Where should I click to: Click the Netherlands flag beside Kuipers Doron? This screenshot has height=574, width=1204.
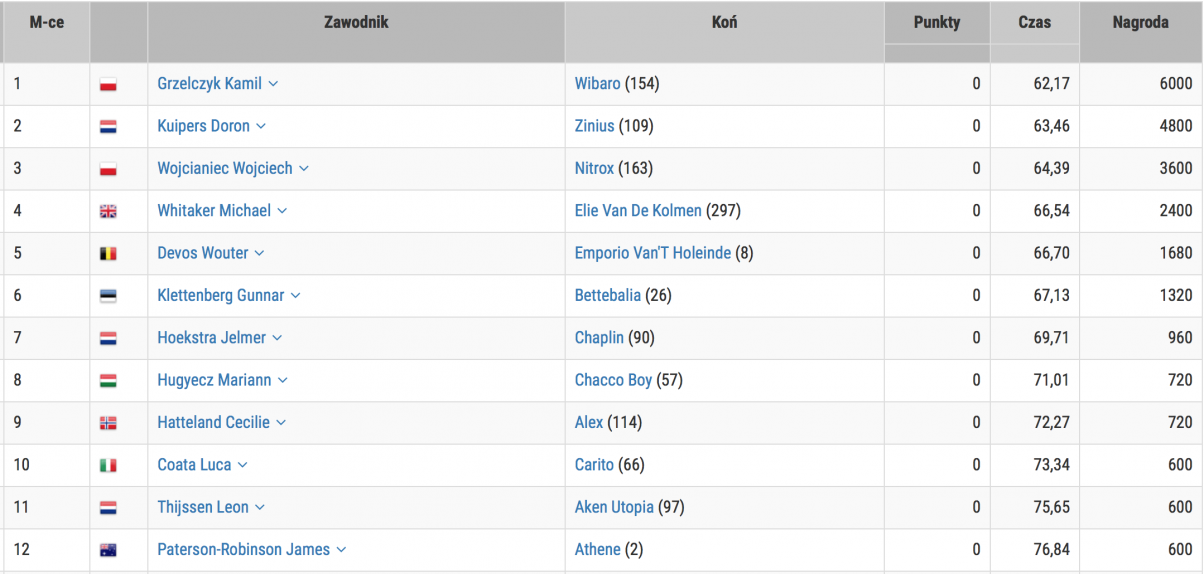[x=108, y=127]
